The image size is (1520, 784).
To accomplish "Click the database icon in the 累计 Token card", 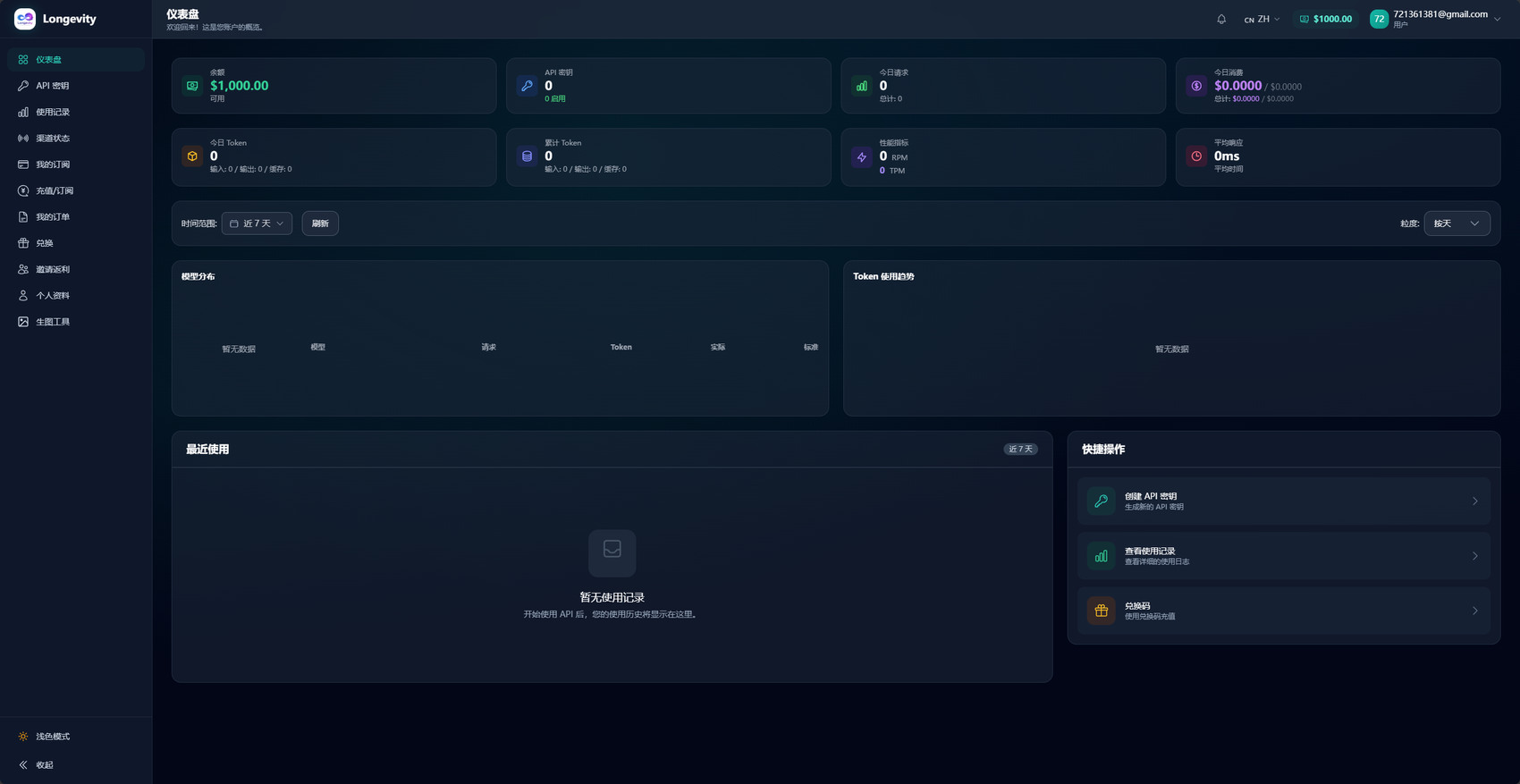I will point(527,156).
